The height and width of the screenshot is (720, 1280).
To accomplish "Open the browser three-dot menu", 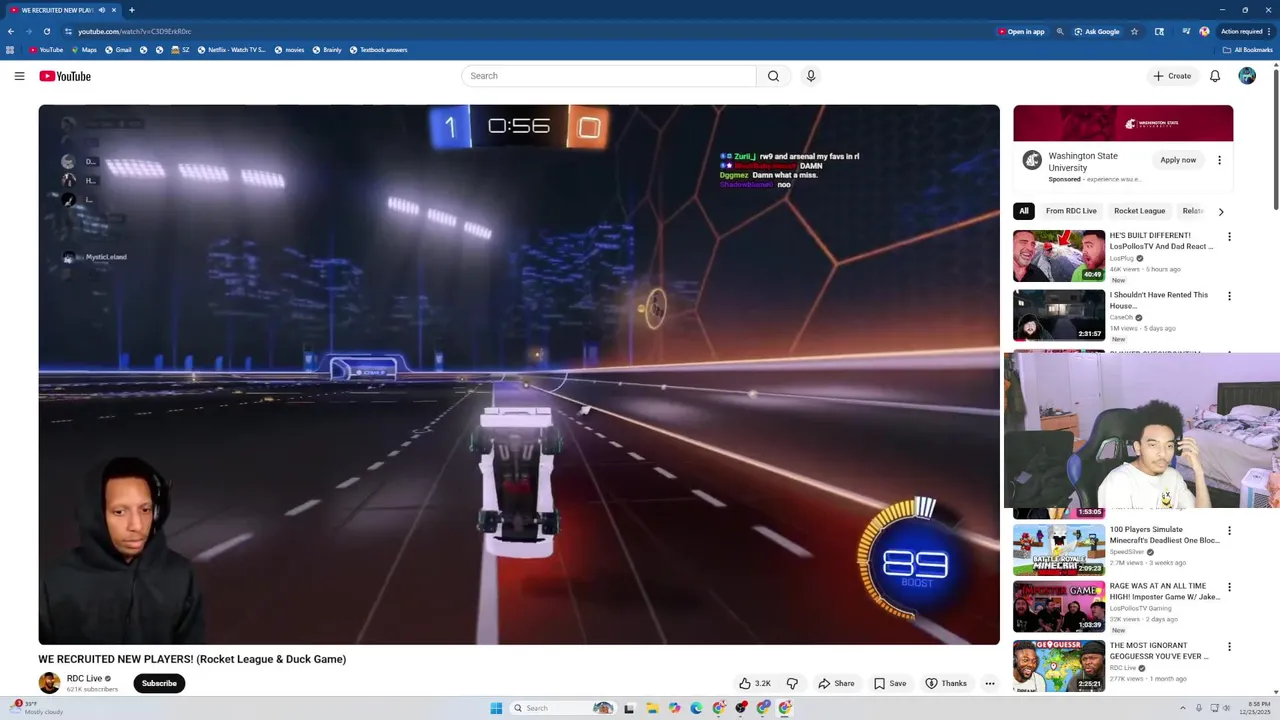I will (x=1268, y=31).
